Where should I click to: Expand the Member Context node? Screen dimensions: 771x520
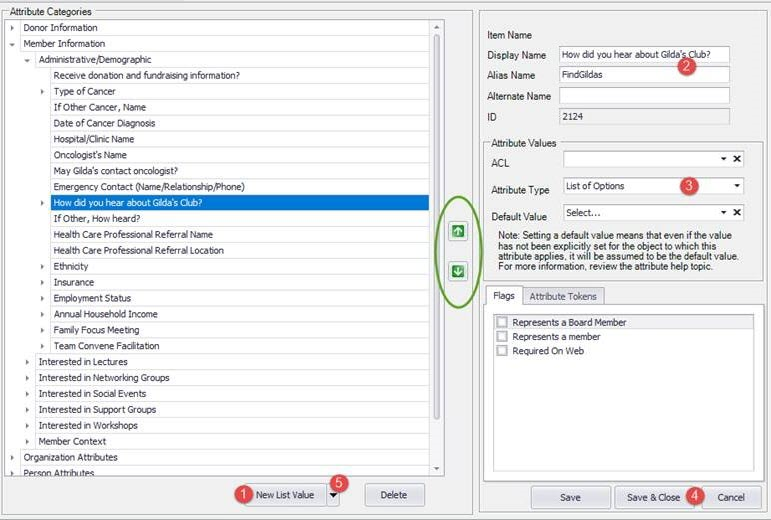tap(28, 441)
